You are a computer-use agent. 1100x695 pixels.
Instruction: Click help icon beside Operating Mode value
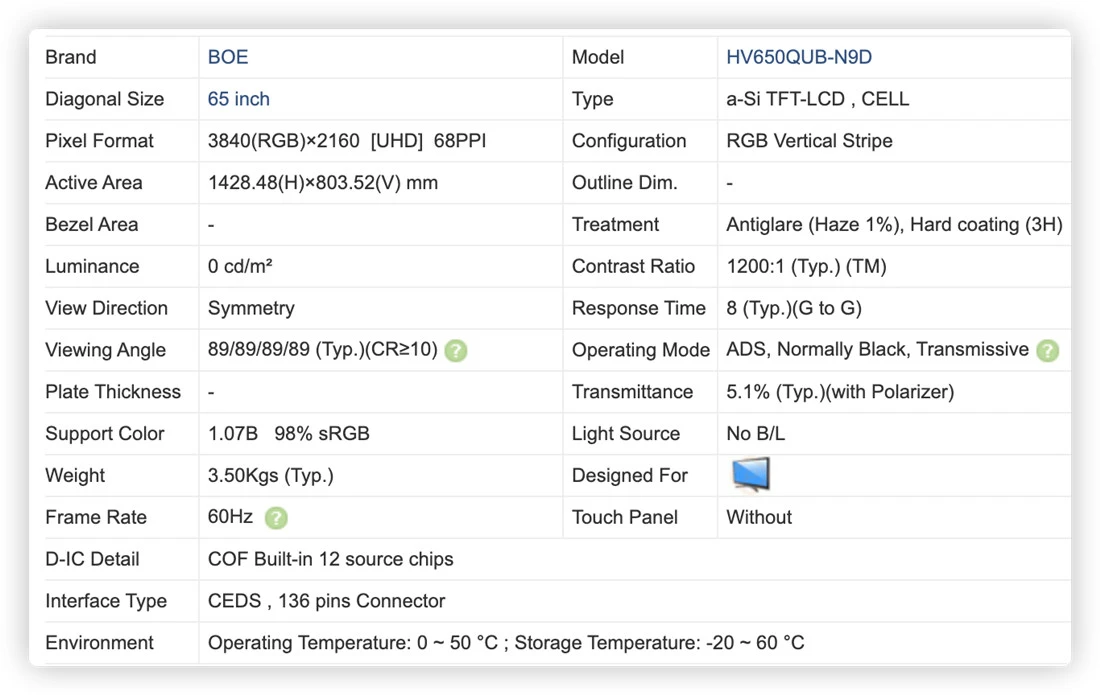1047,351
